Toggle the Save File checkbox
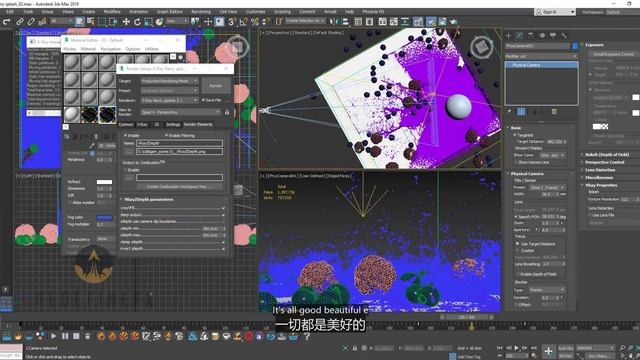The image size is (640, 360). (203, 100)
